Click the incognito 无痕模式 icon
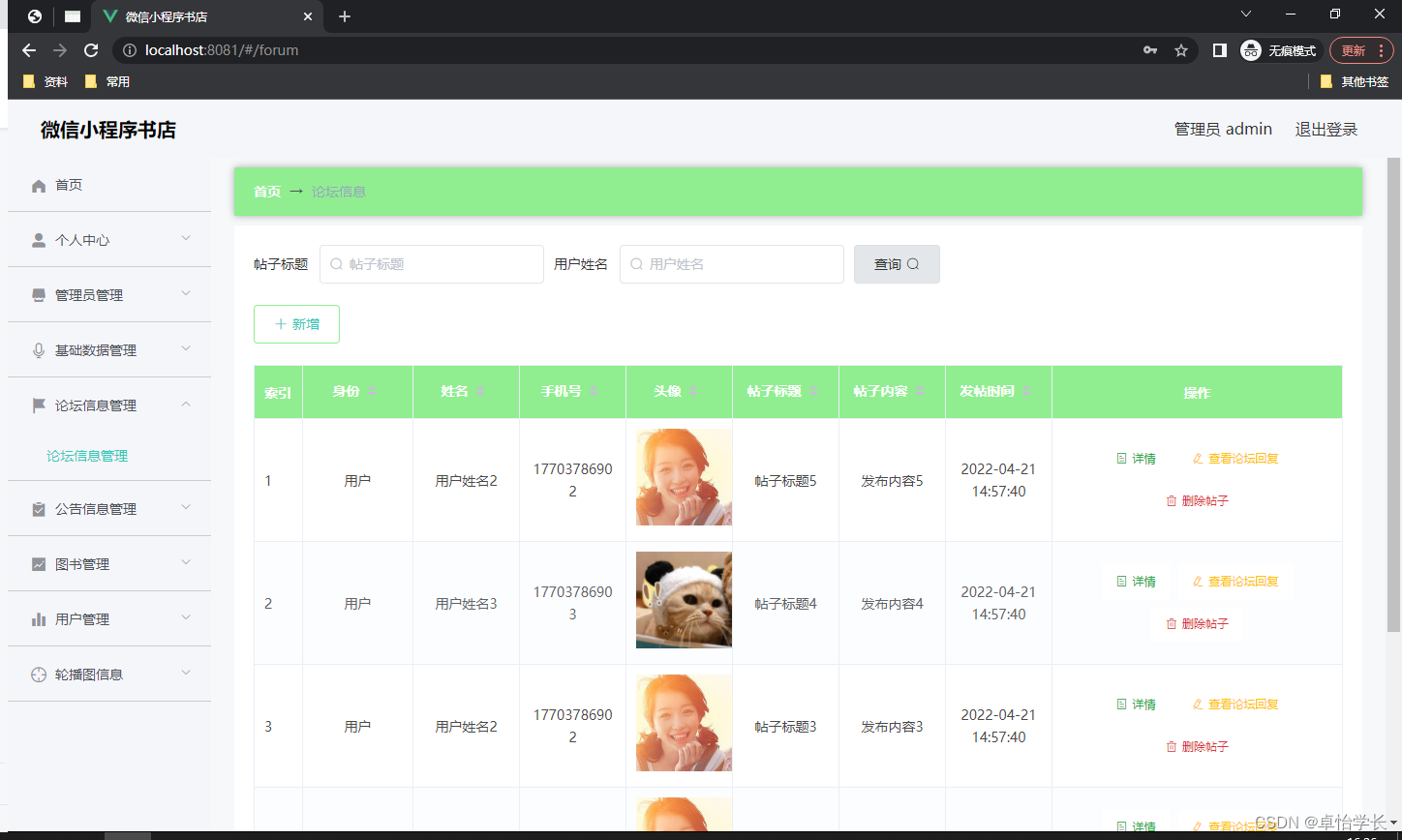The image size is (1402, 840). pos(1251,50)
